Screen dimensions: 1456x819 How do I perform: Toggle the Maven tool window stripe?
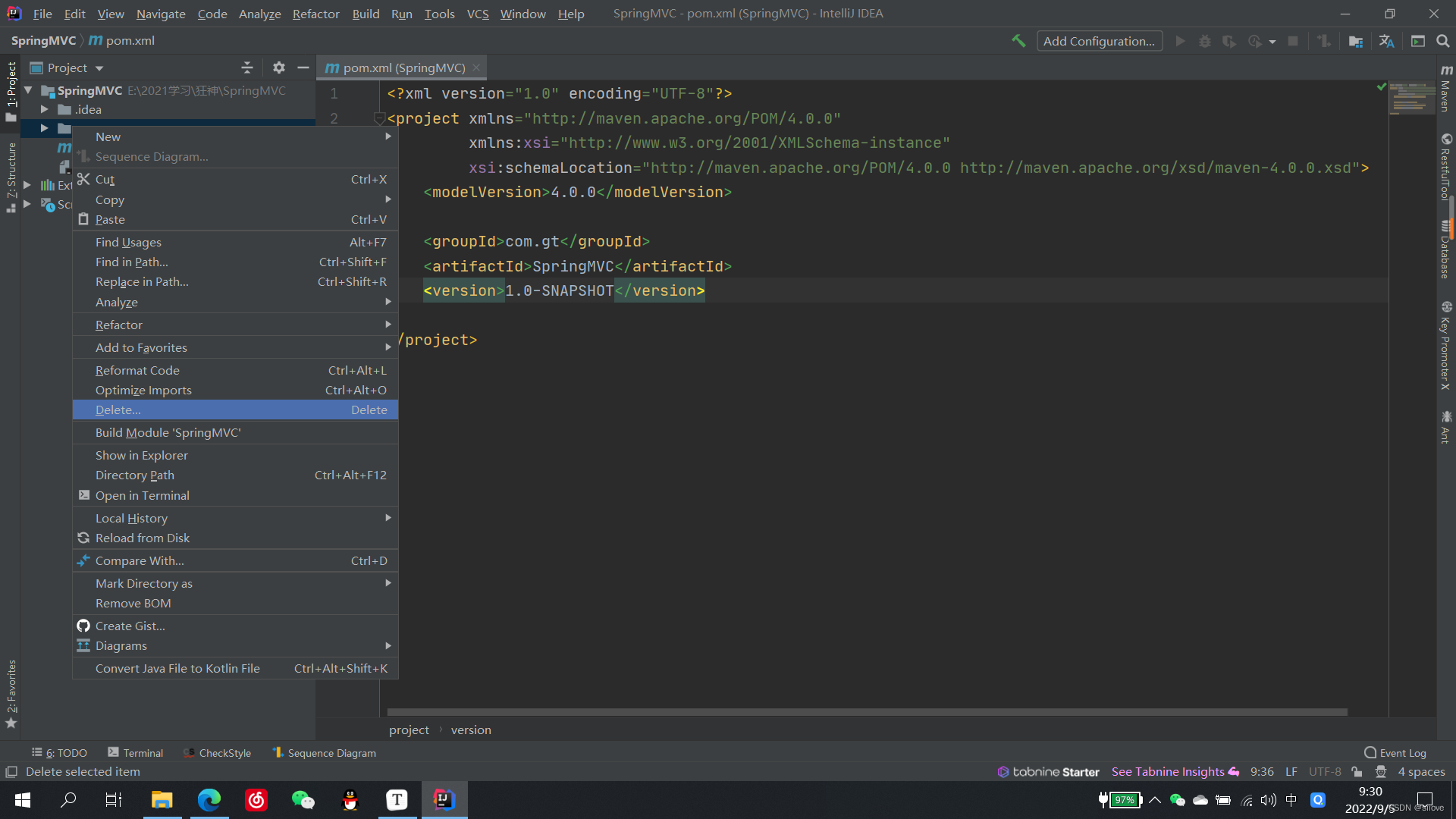coord(1446,87)
